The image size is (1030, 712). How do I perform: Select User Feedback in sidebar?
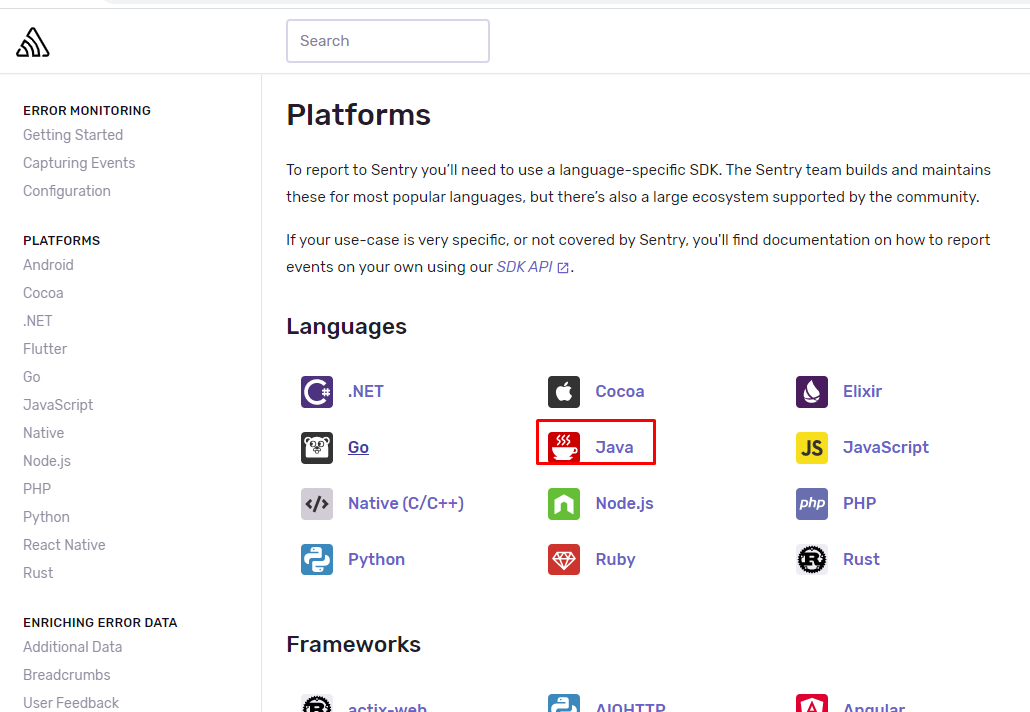[71, 703]
